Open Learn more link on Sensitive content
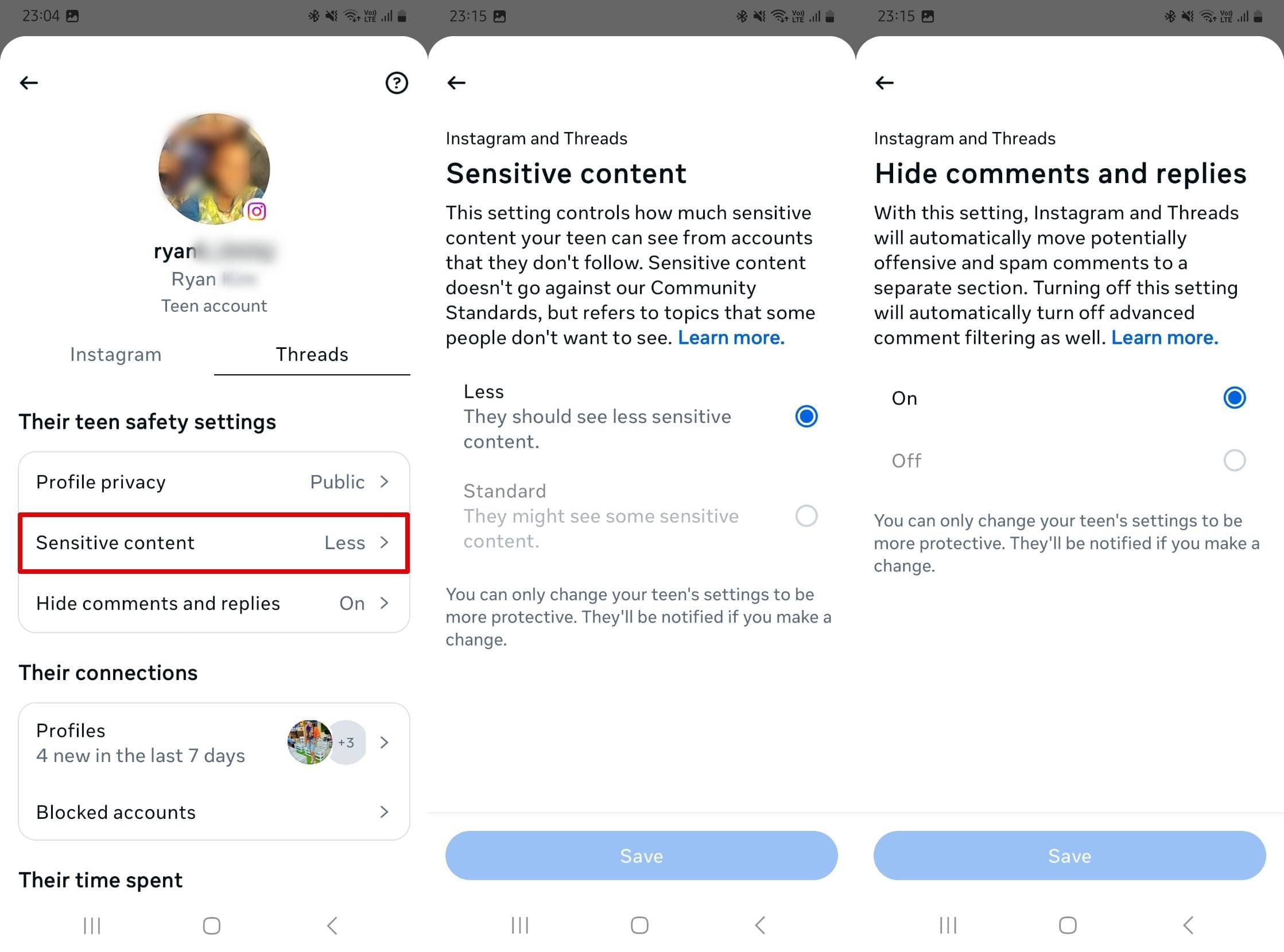Screen dimensions: 1284x952 [731, 337]
